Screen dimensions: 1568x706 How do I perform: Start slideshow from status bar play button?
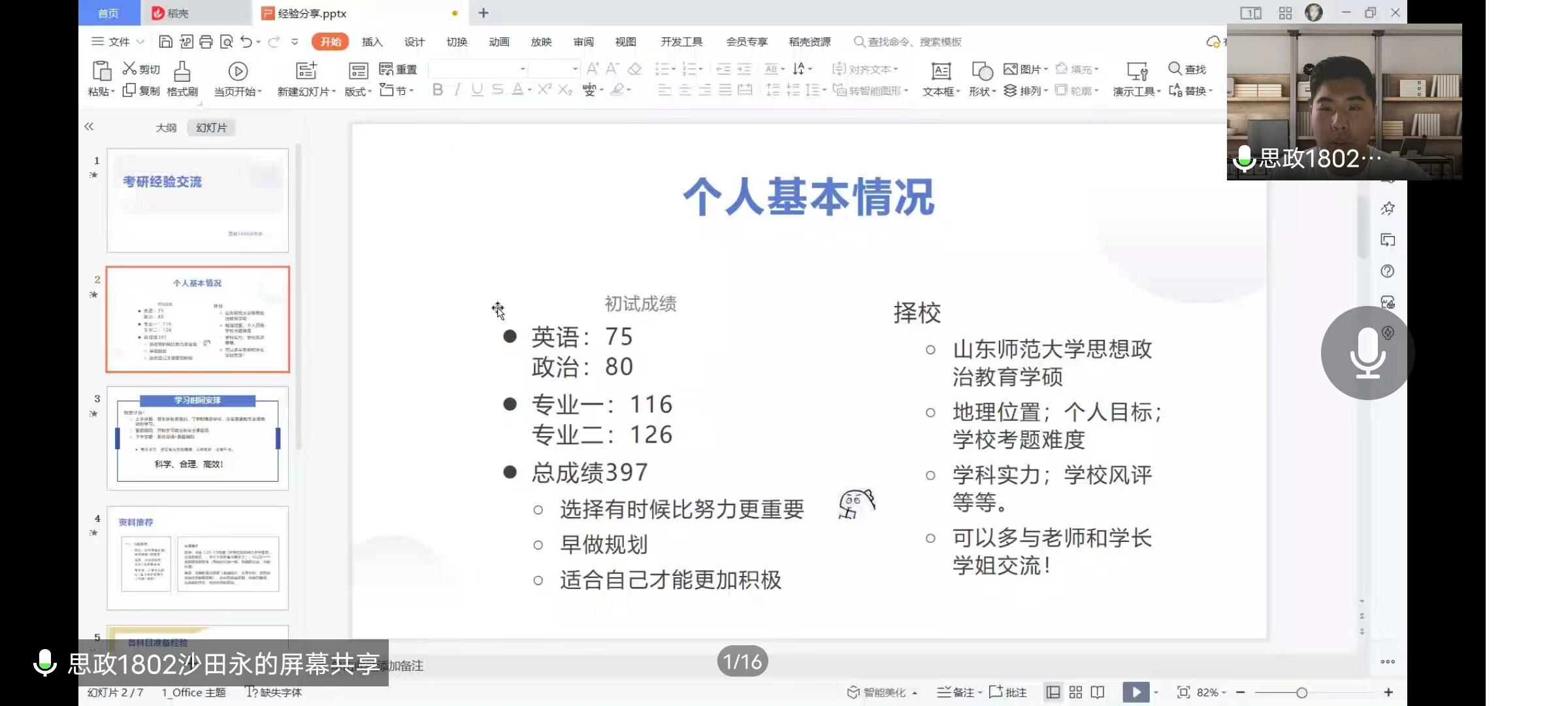click(x=1135, y=692)
